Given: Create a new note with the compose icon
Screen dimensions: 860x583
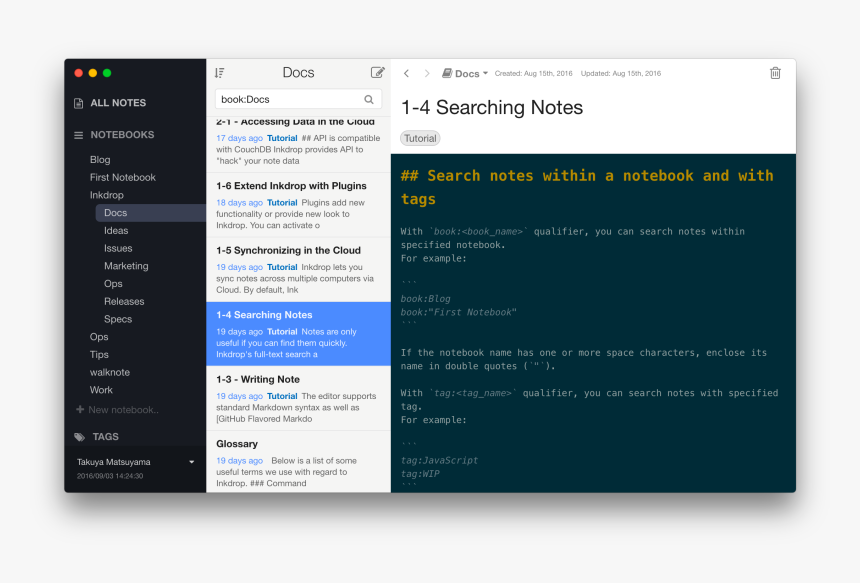Looking at the screenshot, I should [x=377, y=72].
